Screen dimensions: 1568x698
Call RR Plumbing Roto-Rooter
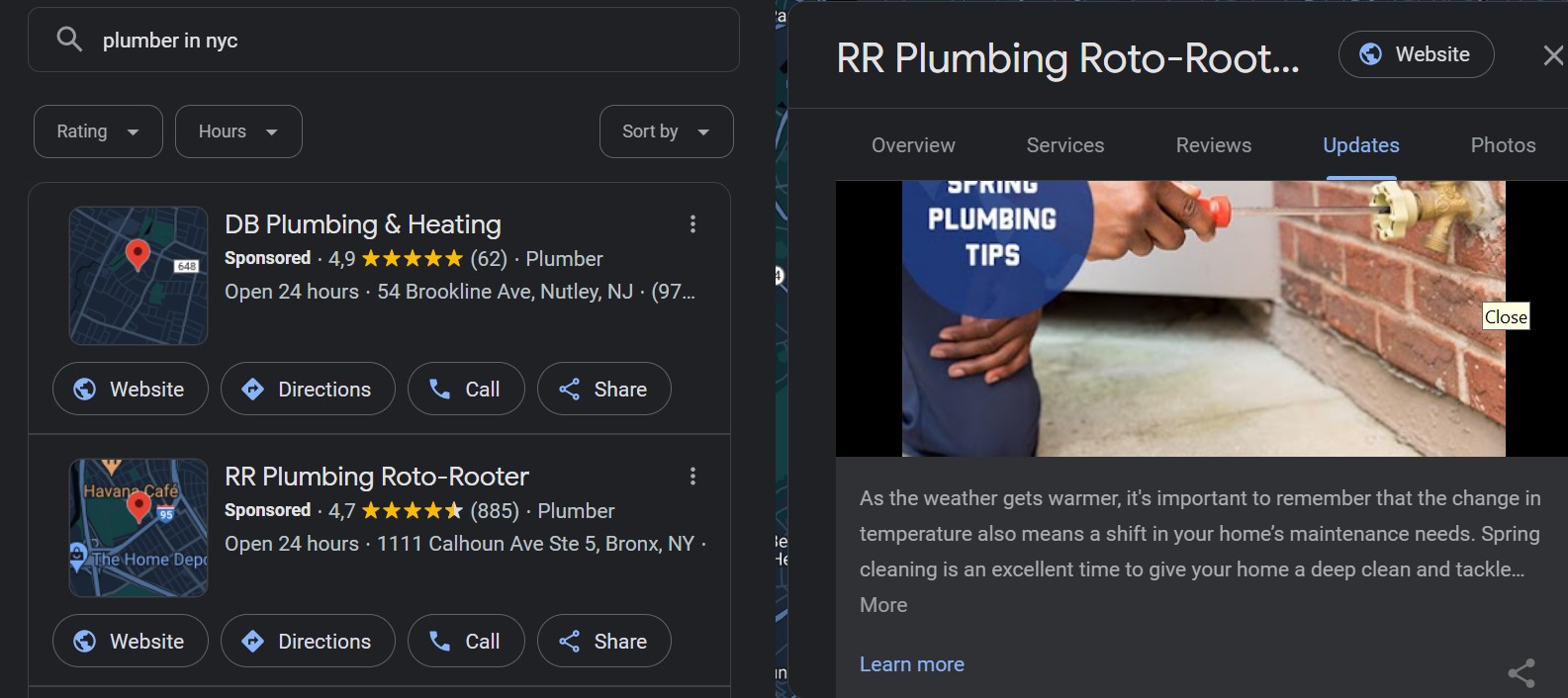click(466, 641)
